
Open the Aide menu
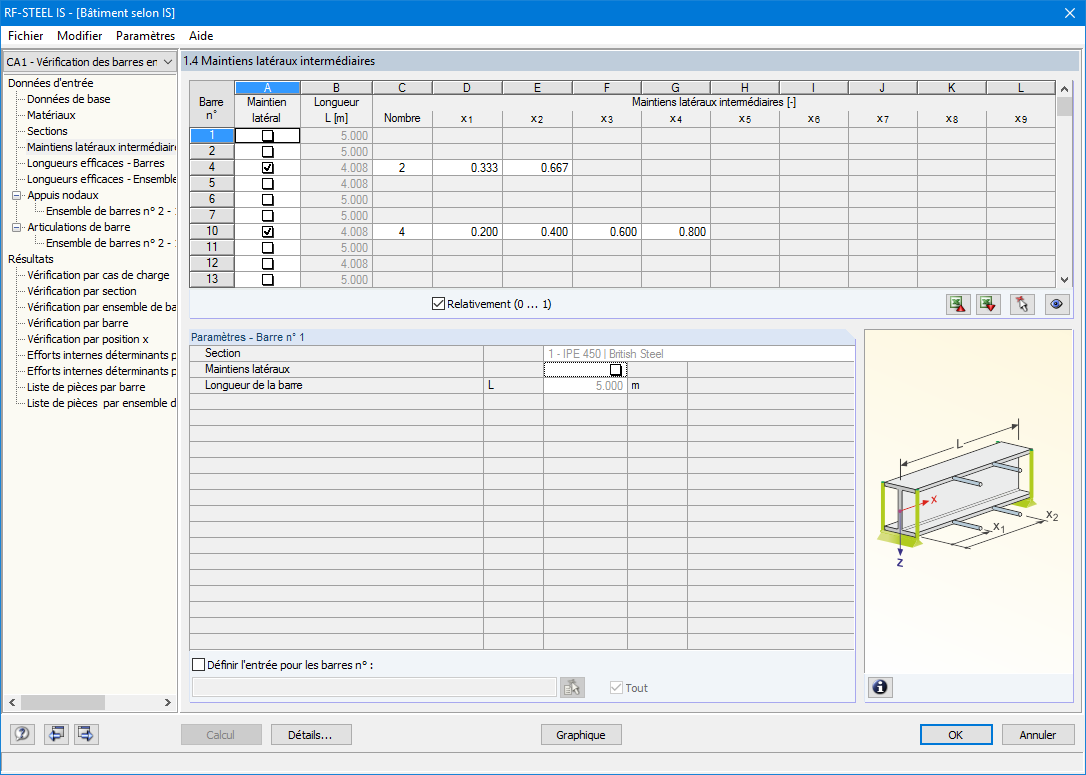pos(201,36)
